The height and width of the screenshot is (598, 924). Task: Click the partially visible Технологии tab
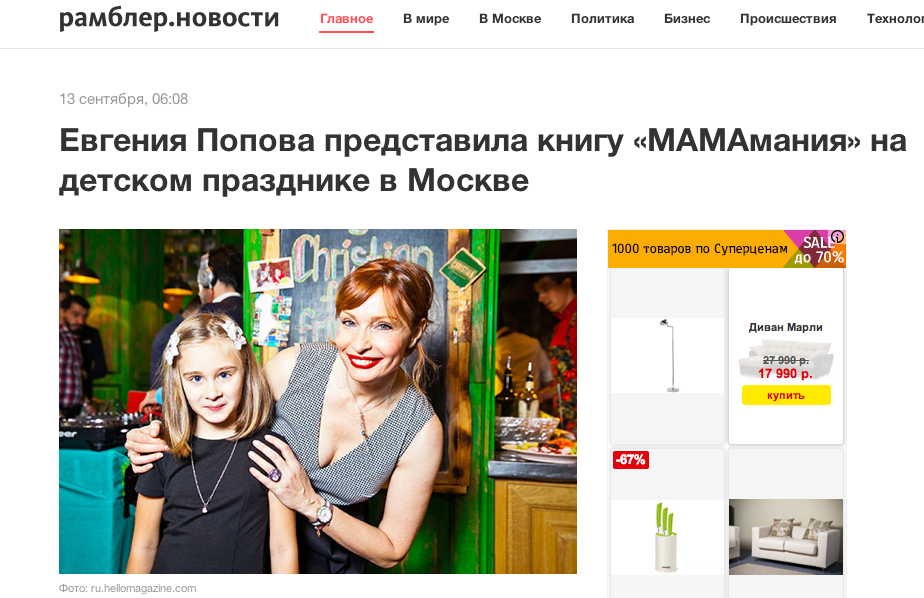tap(895, 19)
